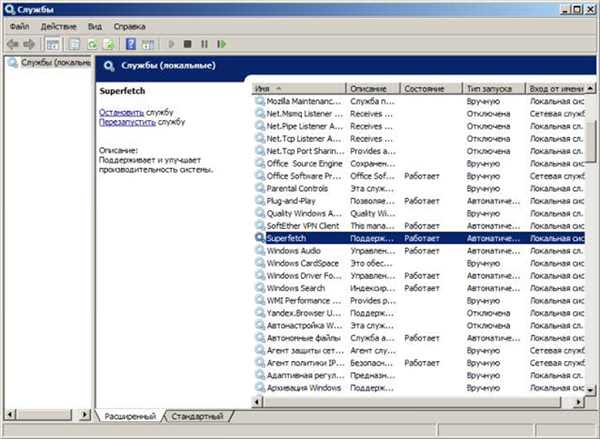The height and width of the screenshot is (439, 600).
Task: Switch to the Расширенный tab
Action: click(130, 416)
